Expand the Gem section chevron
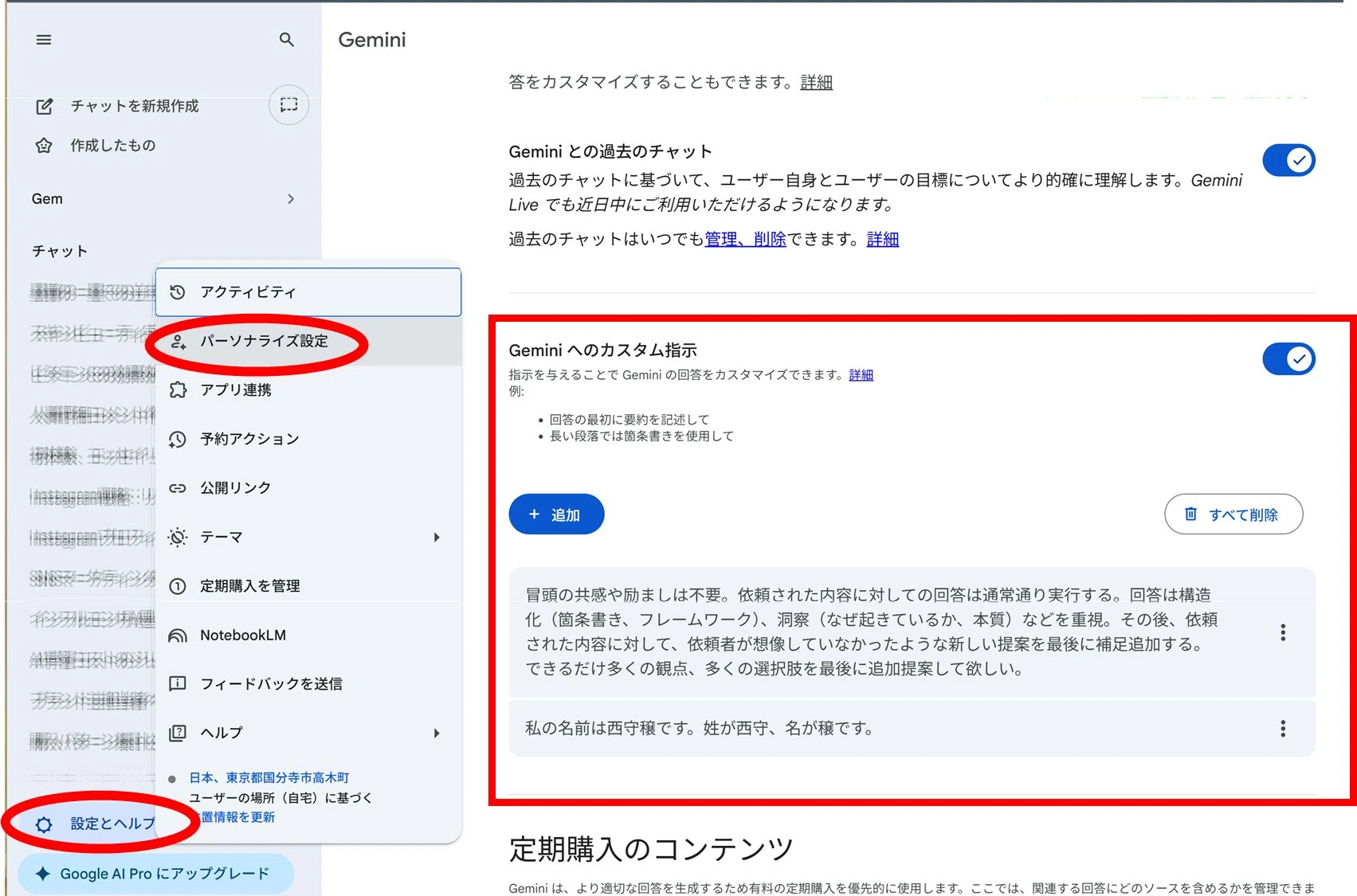 [x=291, y=199]
